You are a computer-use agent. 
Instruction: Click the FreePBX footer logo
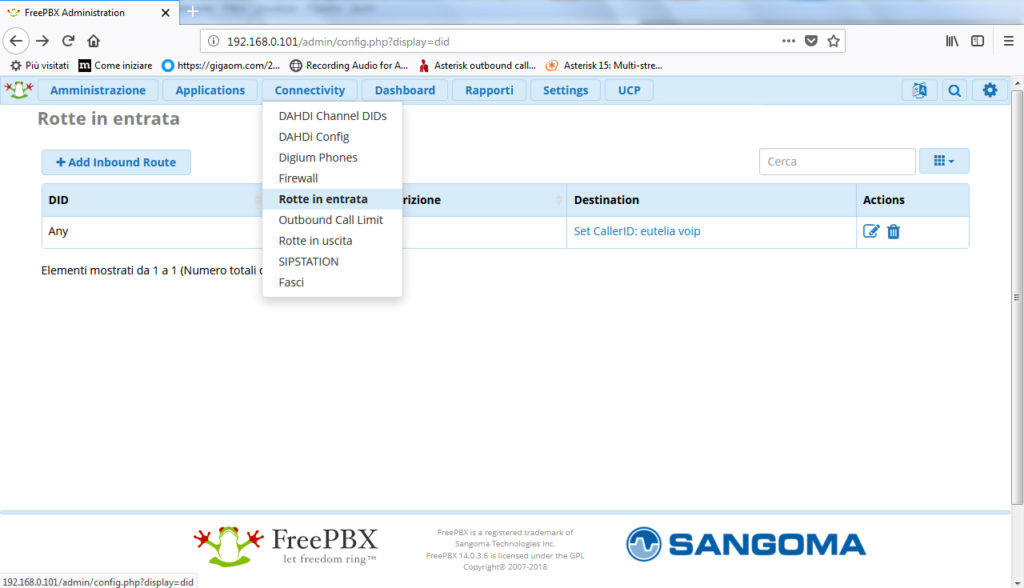(286, 546)
